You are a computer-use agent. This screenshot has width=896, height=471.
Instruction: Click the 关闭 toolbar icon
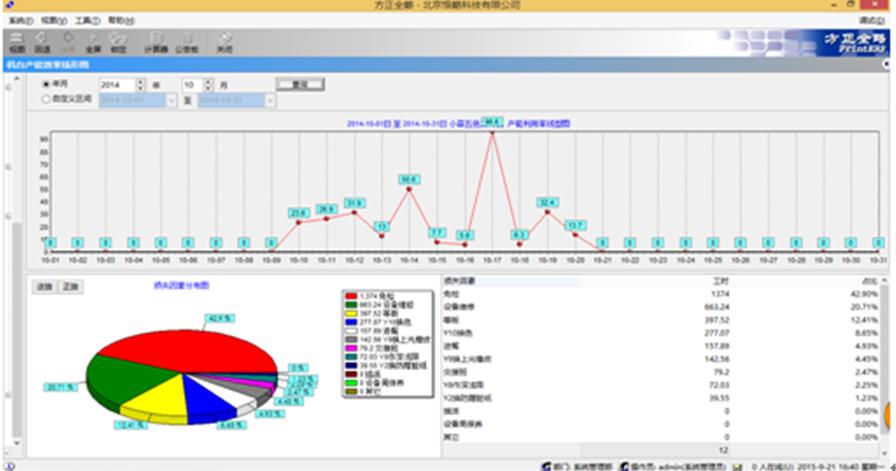click(225, 41)
